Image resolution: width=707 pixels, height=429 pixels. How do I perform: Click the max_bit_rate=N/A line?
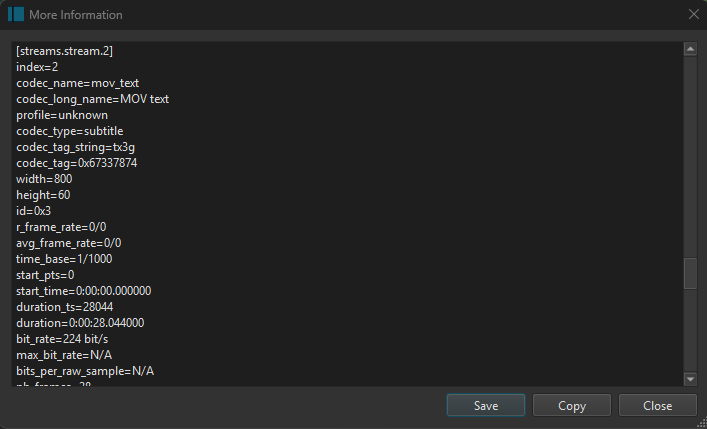(x=64, y=355)
